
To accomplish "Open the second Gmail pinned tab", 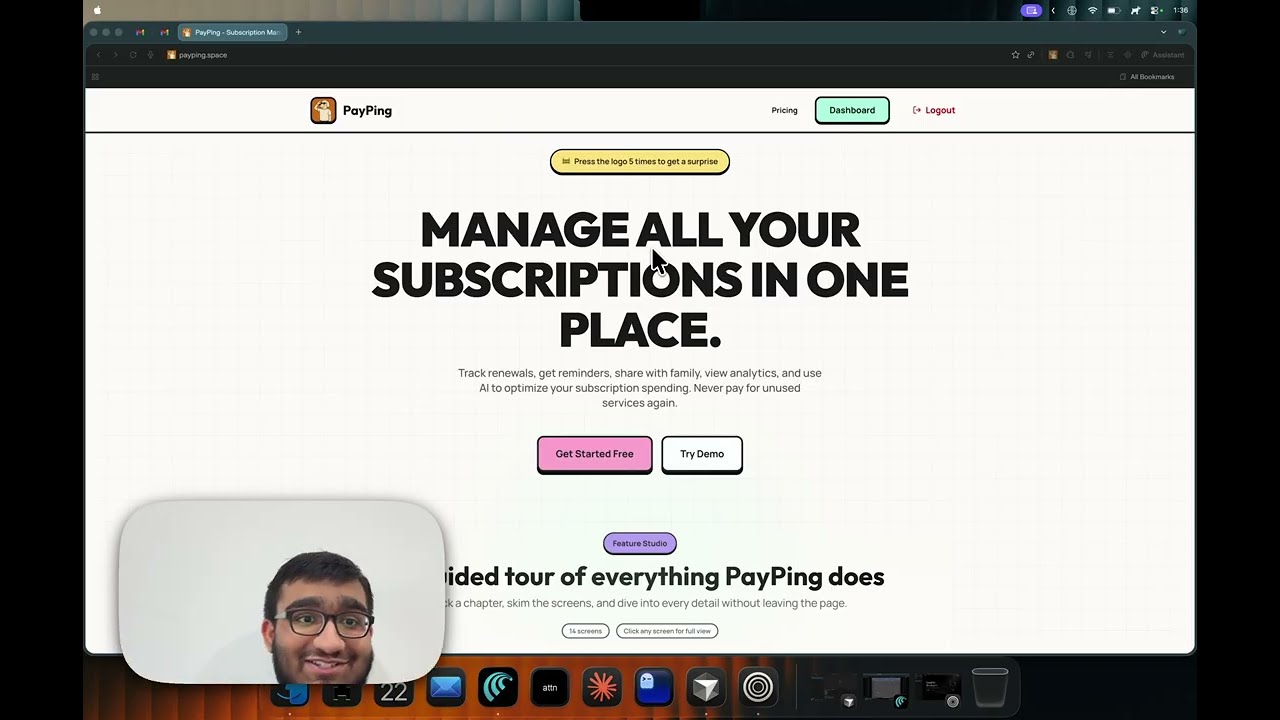I will point(165,32).
